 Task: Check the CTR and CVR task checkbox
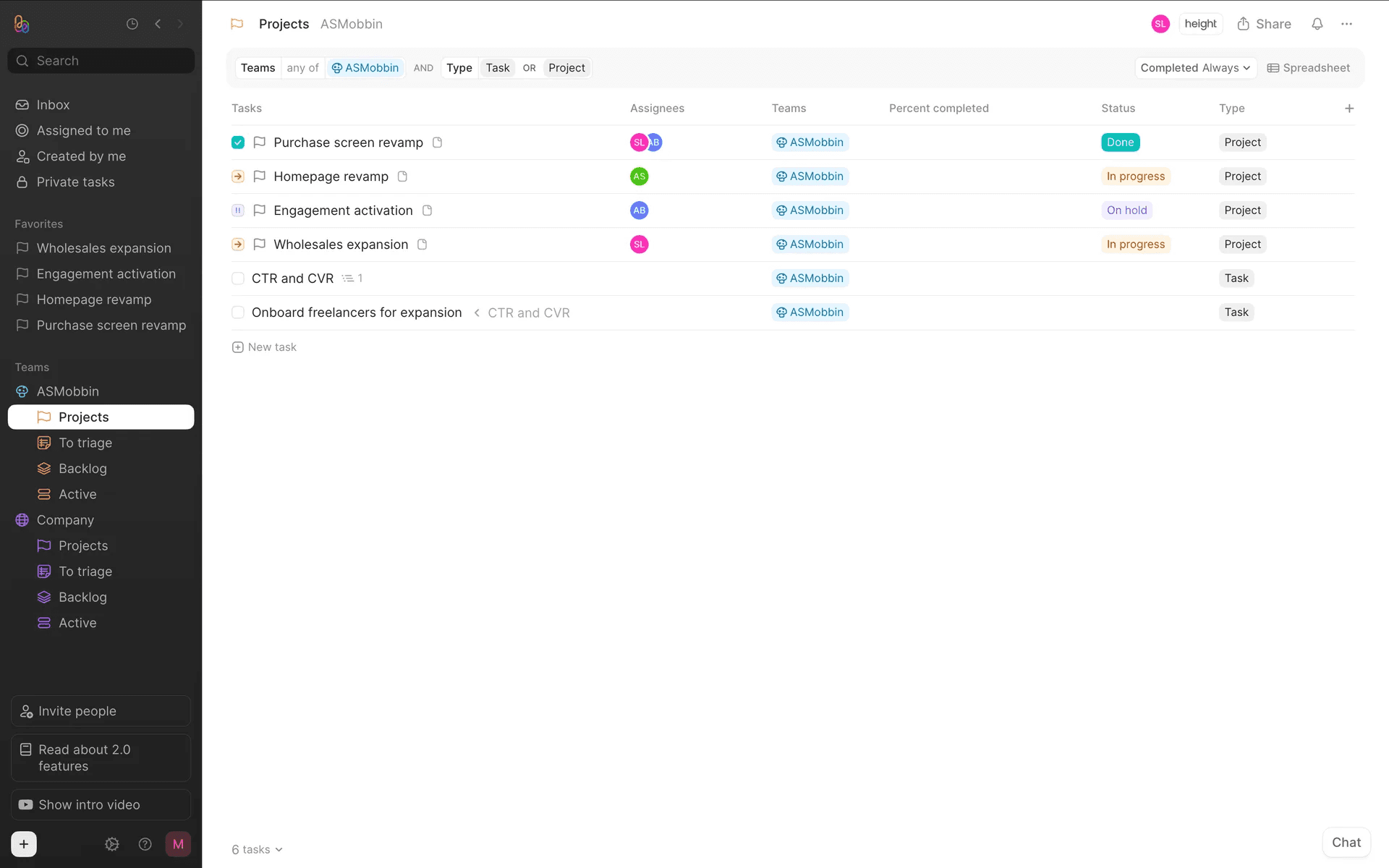(x=238, y=278)
